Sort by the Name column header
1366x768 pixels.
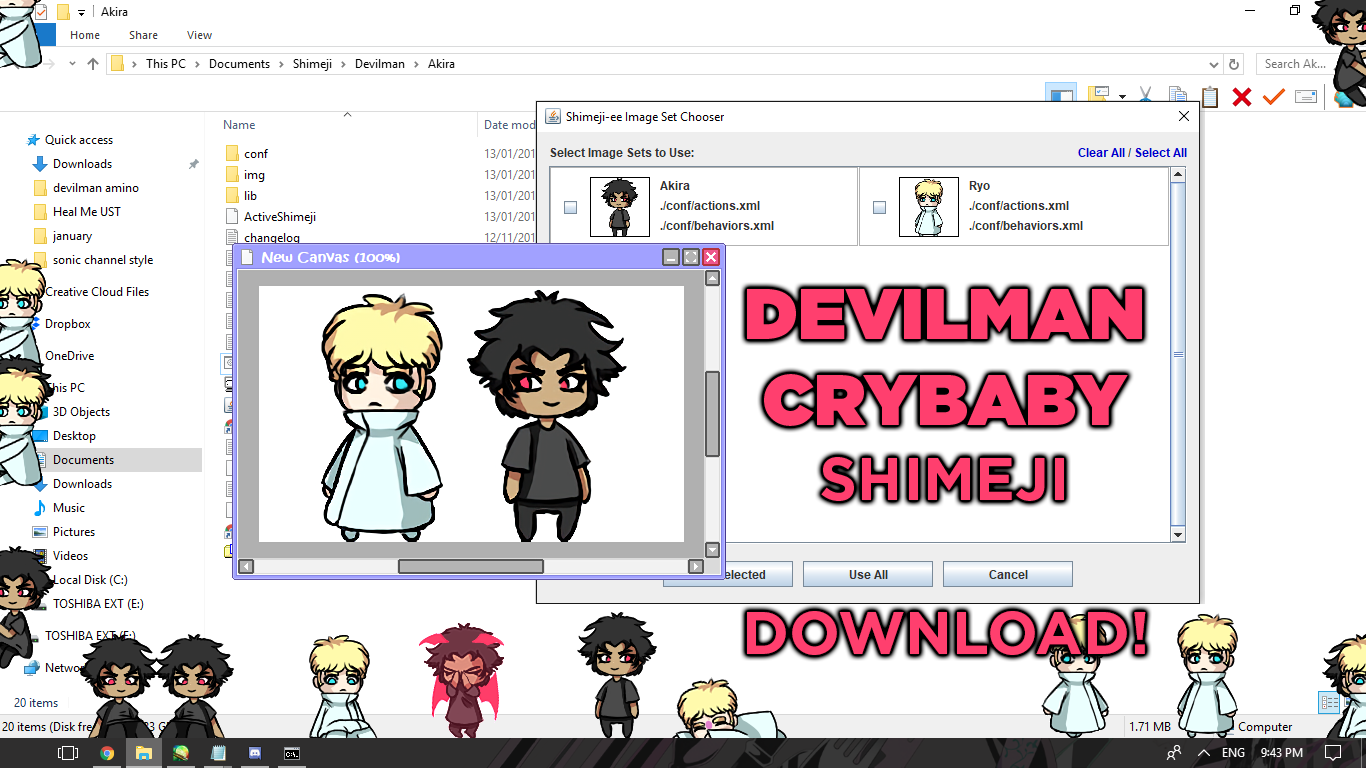(x=239, y=125)
